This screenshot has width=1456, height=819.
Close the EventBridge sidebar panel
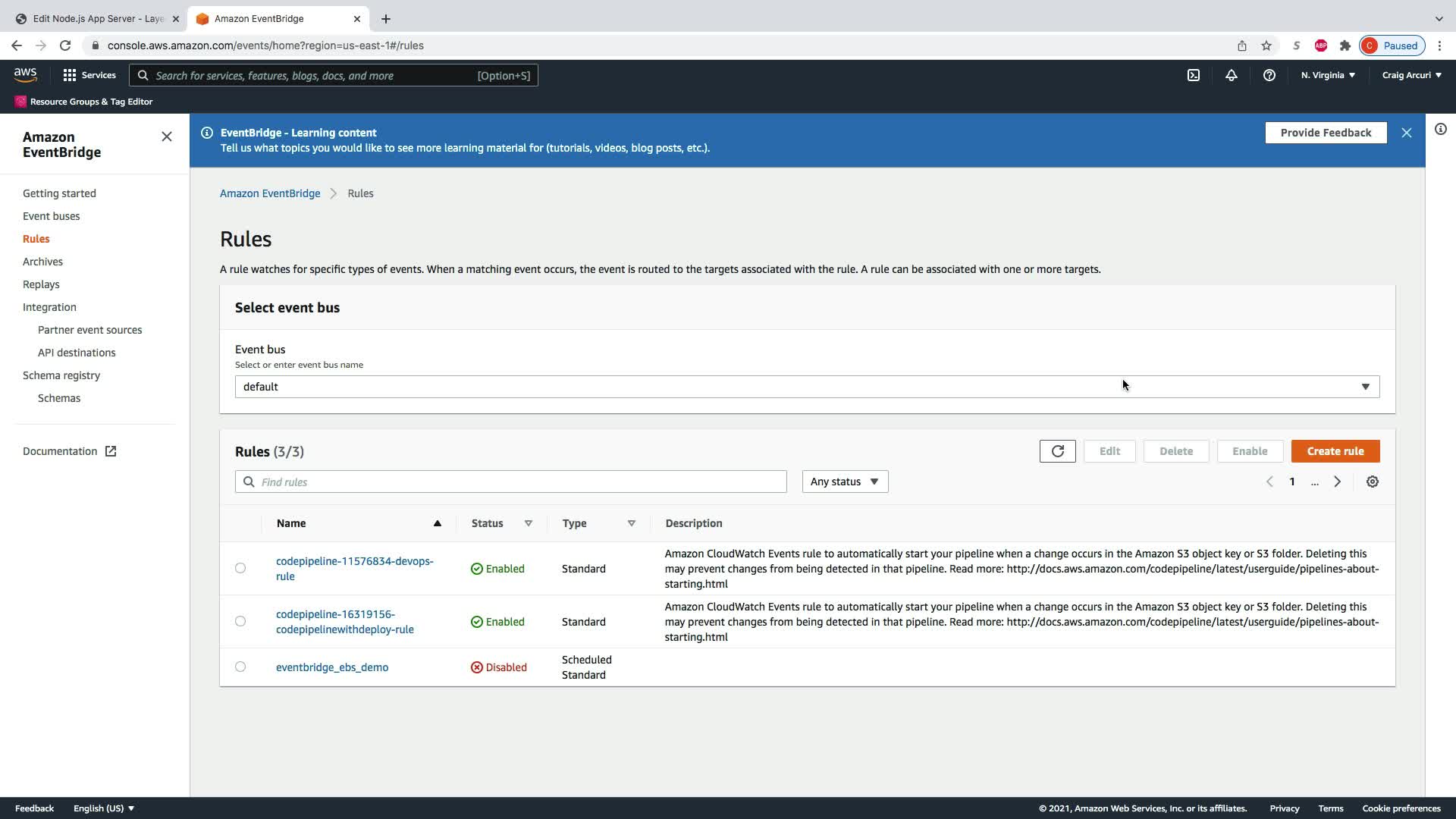click(x=167, y=136)
